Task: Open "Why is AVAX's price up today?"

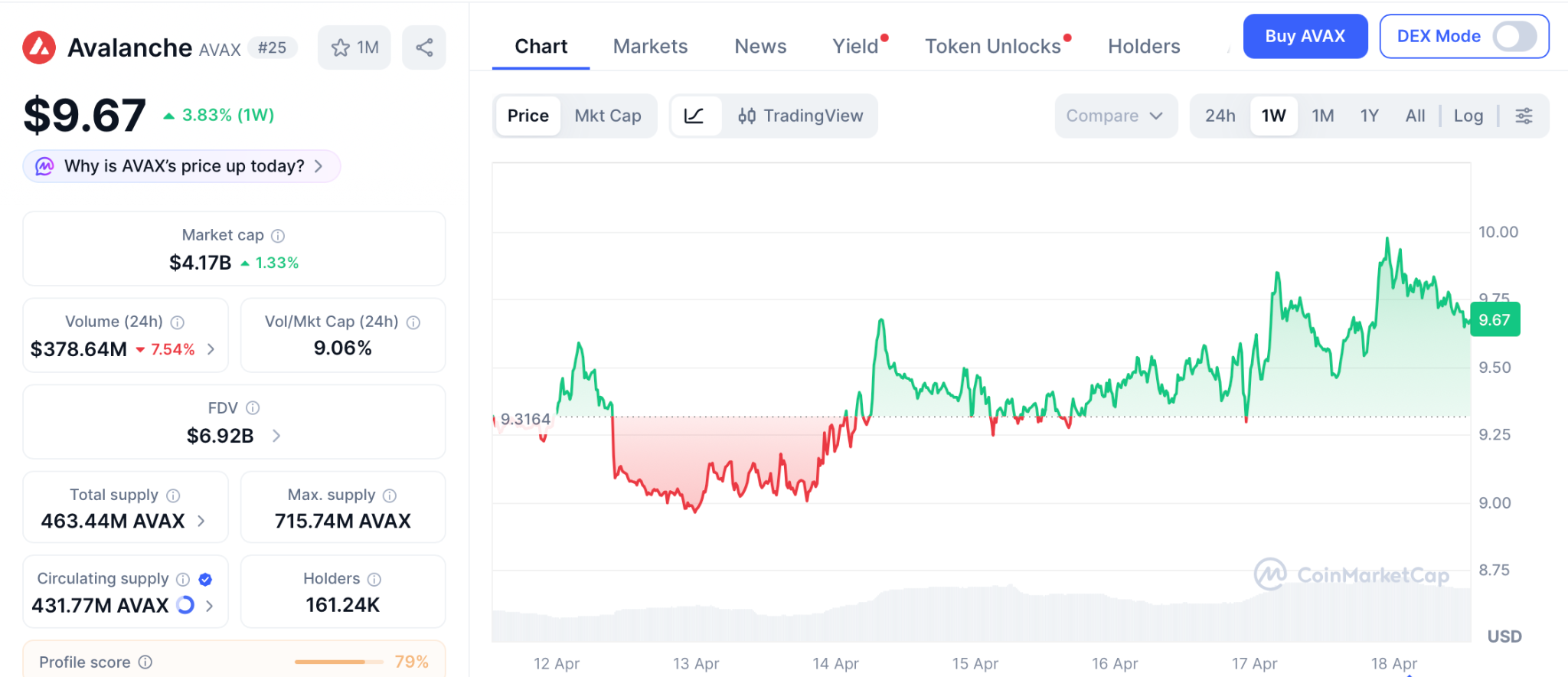Action: click(182, 166)
